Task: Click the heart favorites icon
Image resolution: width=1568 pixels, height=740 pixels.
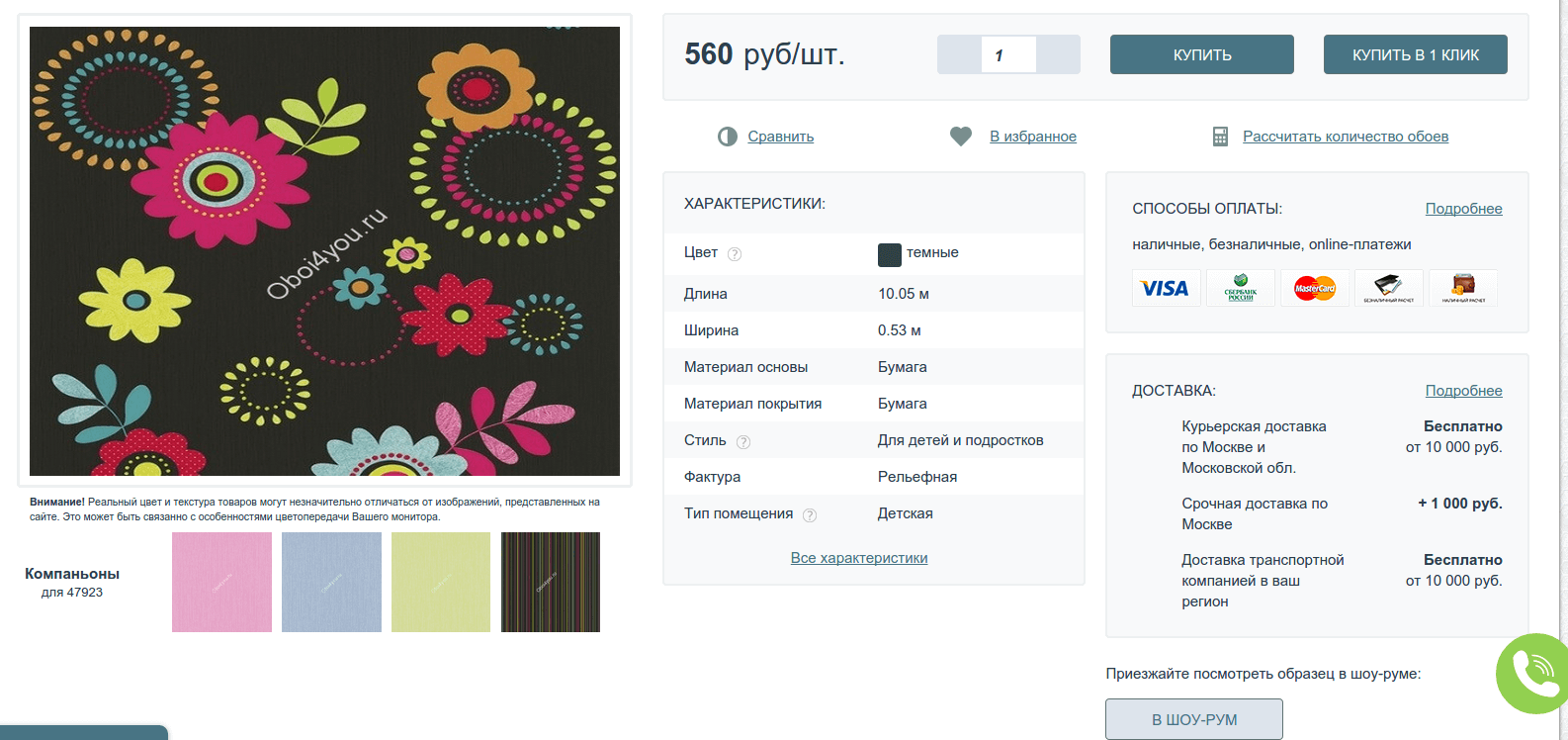Action: click(960, 137)
